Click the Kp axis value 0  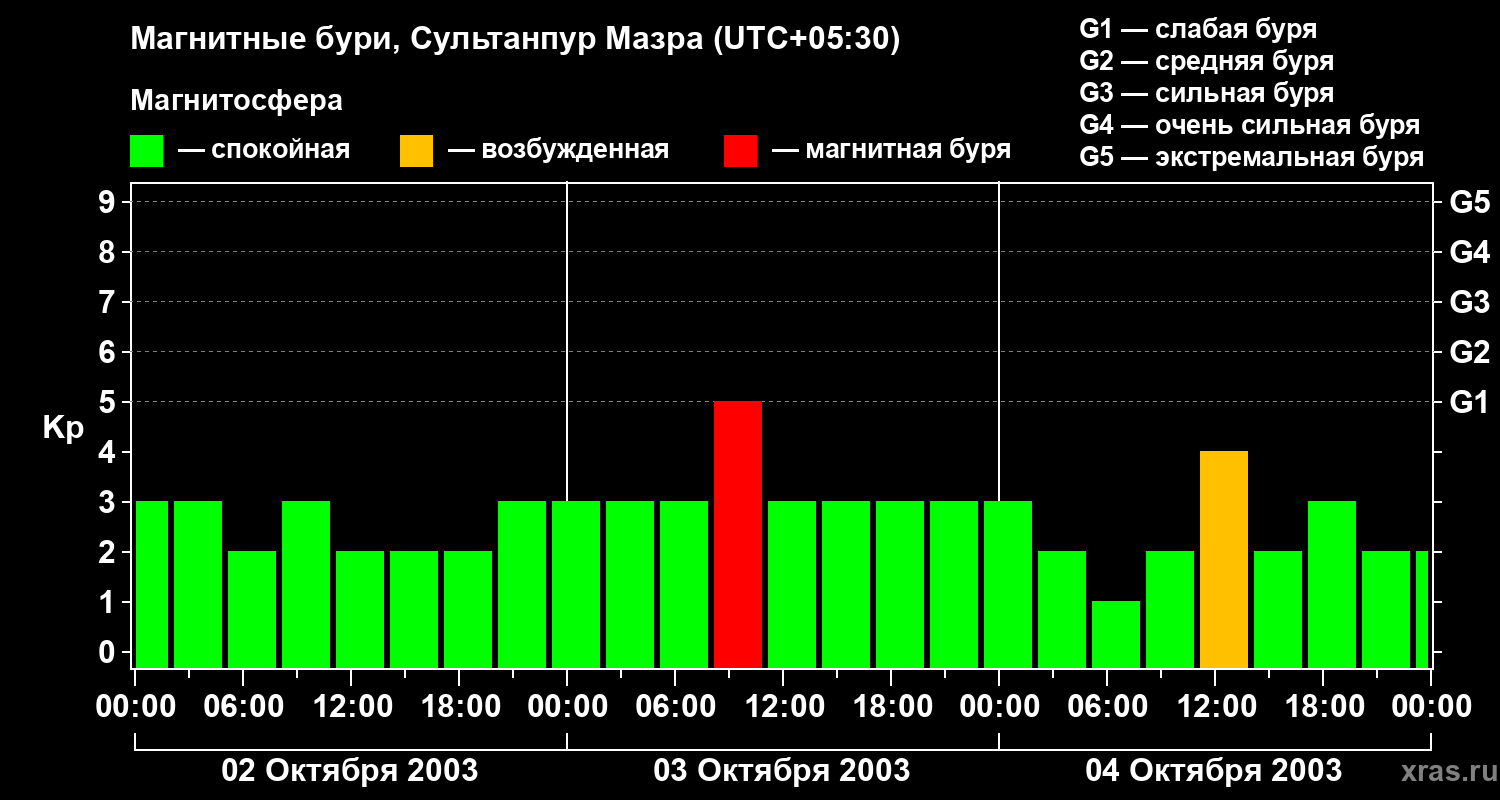point(109,653)
